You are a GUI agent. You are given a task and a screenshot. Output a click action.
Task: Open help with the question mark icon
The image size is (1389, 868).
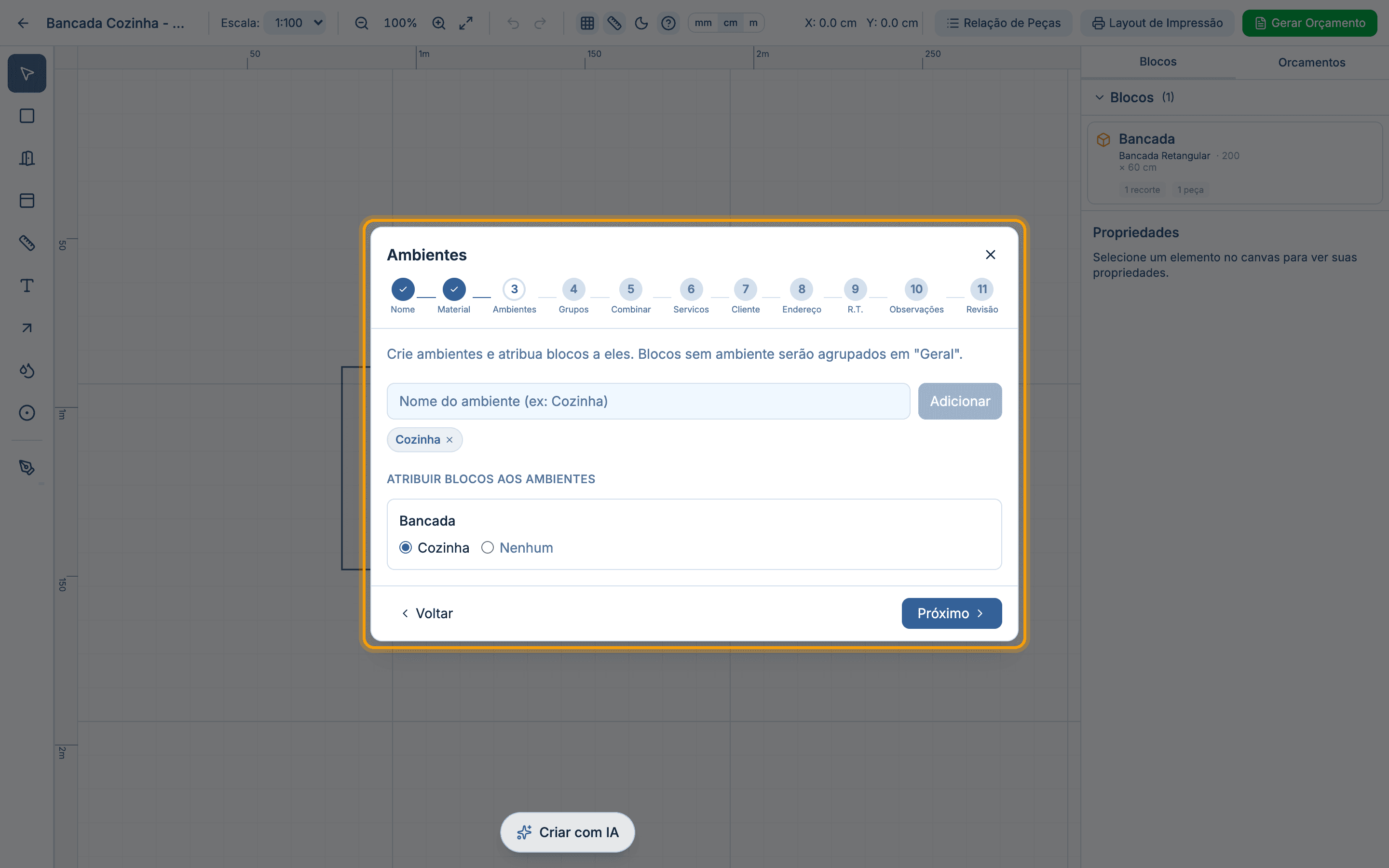click(x=668, y=23)
